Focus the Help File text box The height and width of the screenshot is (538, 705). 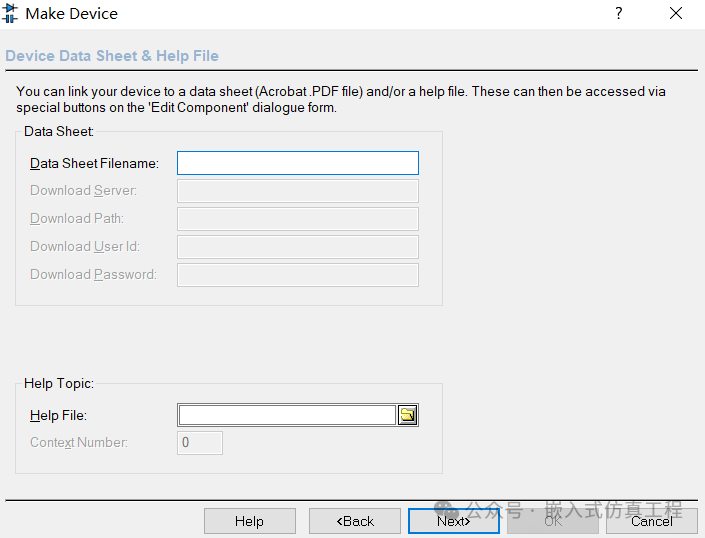pos(287,415)
